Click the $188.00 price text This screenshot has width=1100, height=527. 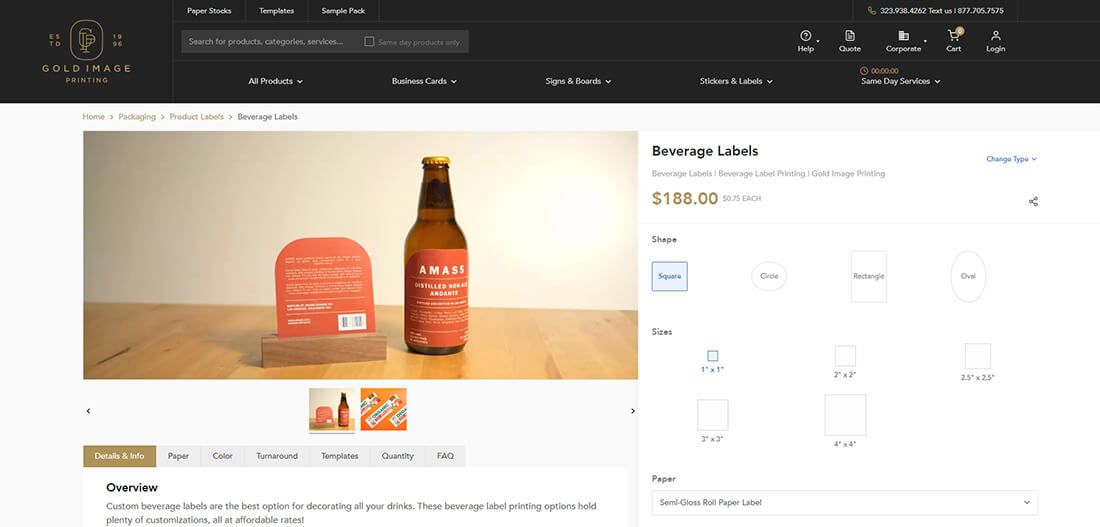tap(685, 199)
